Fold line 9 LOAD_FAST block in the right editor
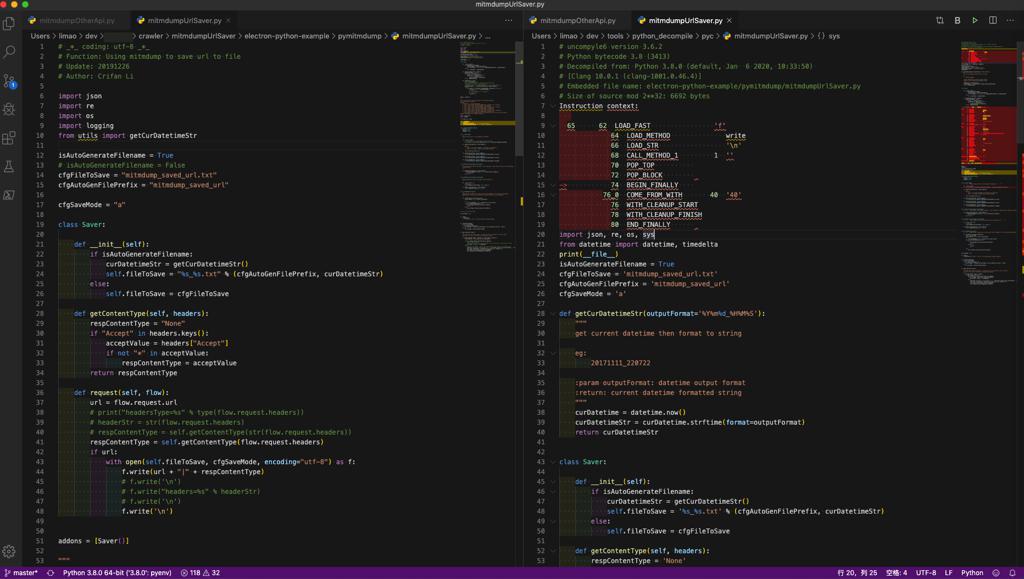Viewport: 1024px width, 579px height. 553,125
